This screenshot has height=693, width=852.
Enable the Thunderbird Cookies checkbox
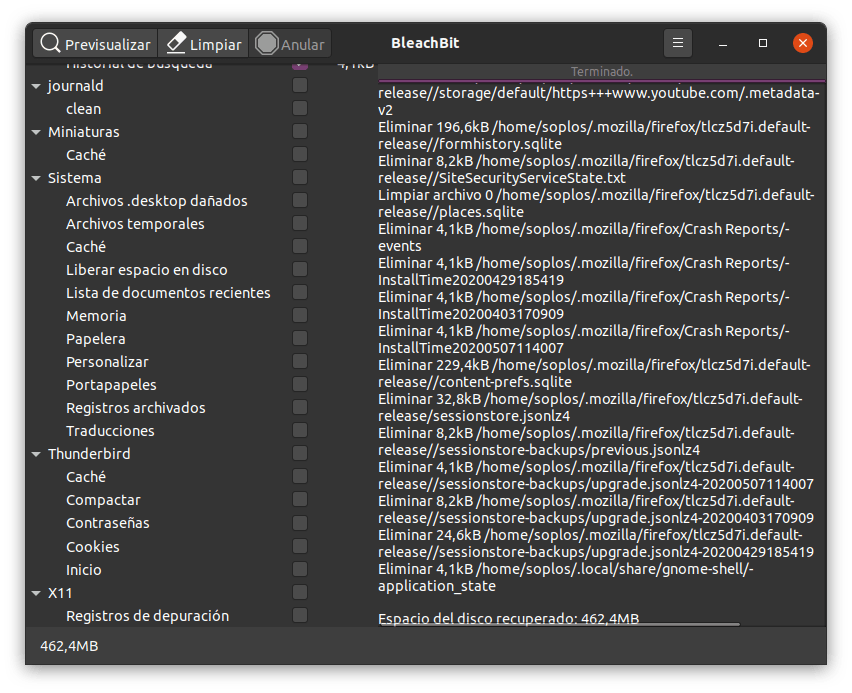300,546
